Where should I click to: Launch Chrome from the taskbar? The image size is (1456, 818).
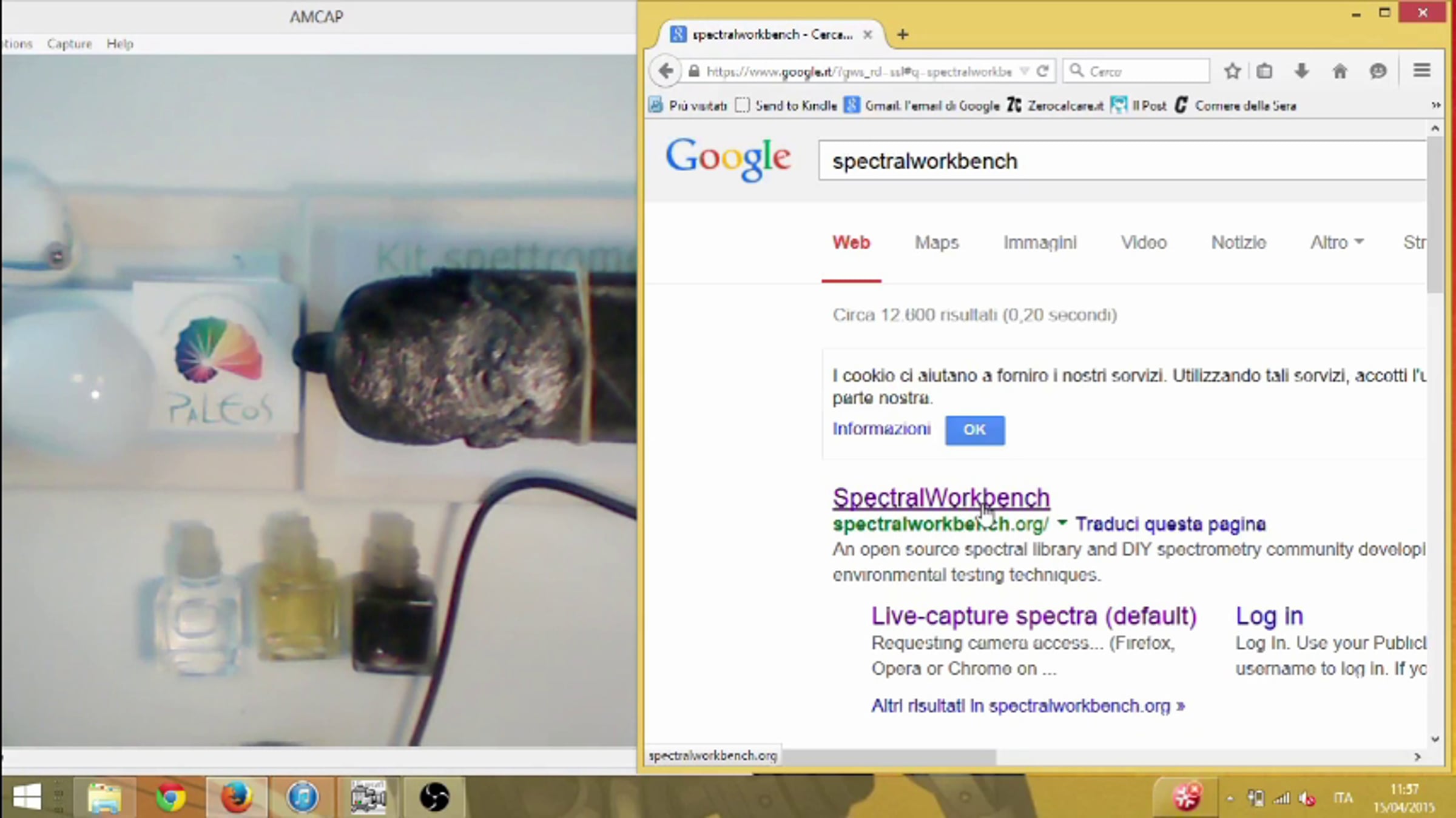click(170, 797)
